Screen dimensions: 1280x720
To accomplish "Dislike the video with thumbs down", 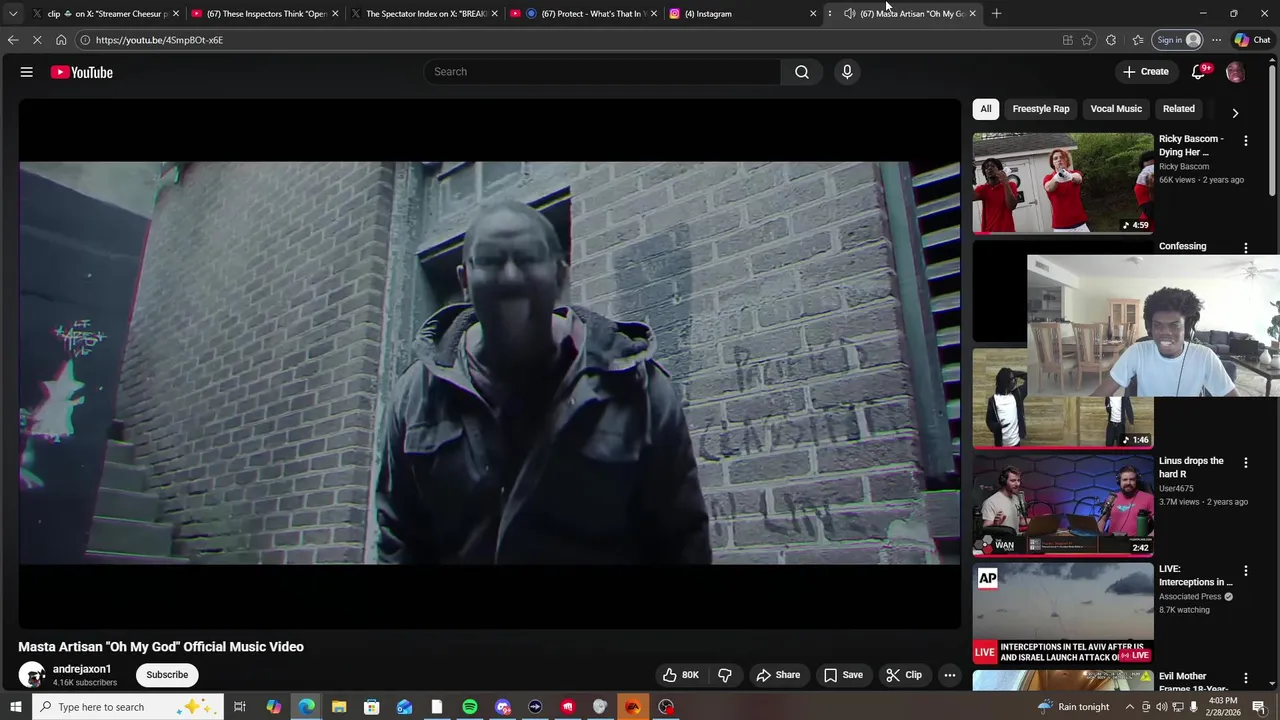I will pos(725,675).
